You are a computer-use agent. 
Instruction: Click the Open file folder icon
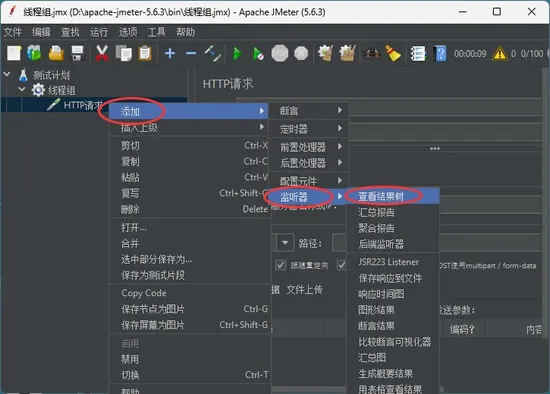pyautogui.click(x=56, y=53)
